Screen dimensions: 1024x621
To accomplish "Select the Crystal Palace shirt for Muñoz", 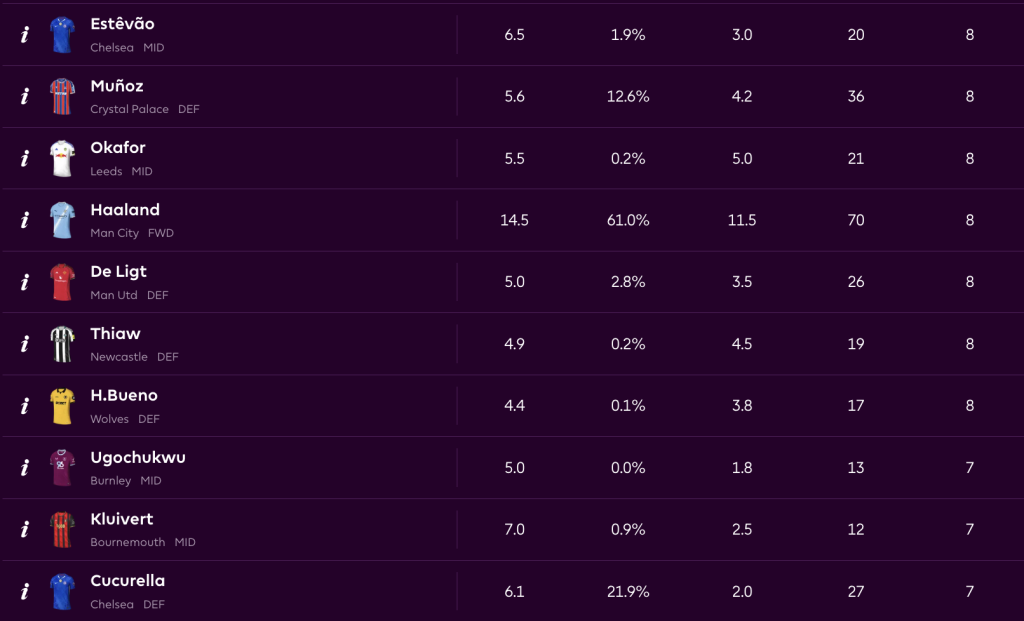I will tap(62, 97).
